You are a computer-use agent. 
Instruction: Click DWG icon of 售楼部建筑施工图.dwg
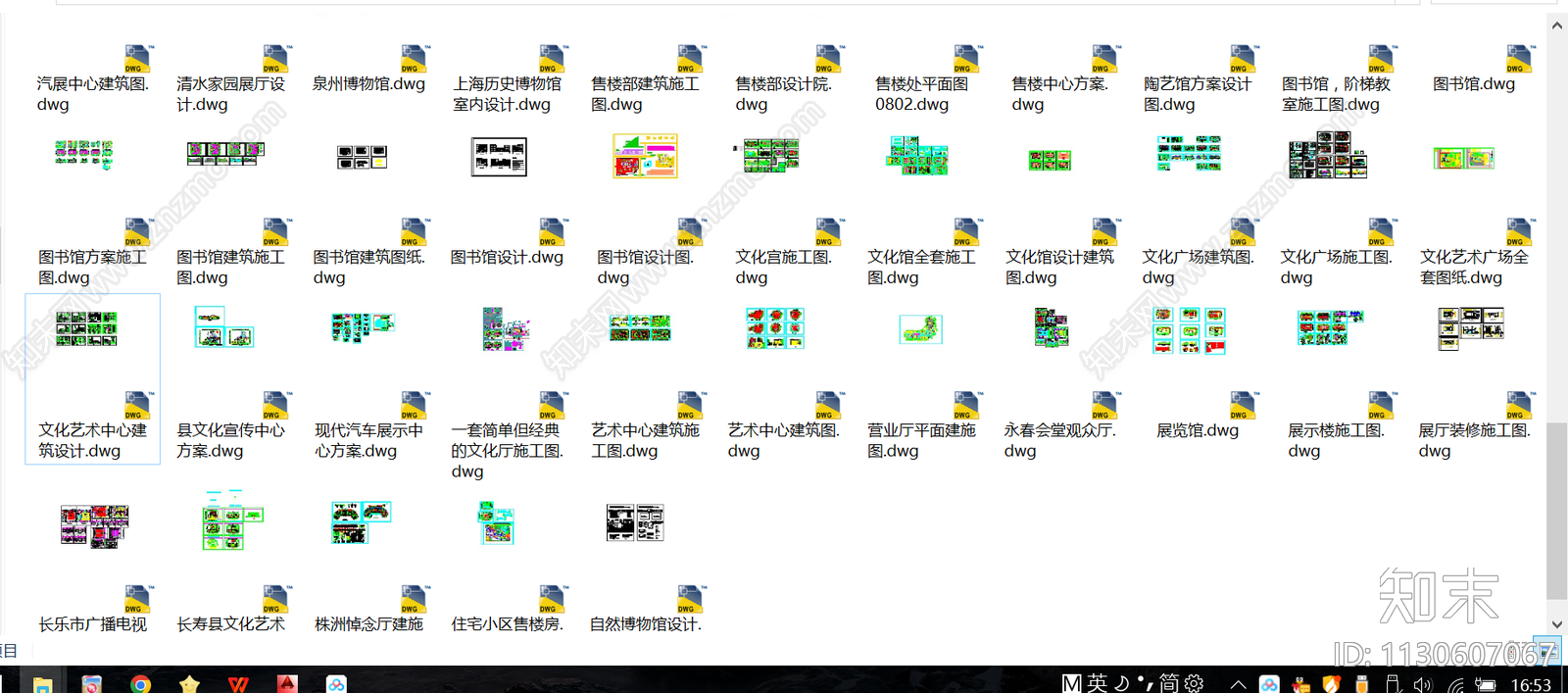[x=690, y=59]
